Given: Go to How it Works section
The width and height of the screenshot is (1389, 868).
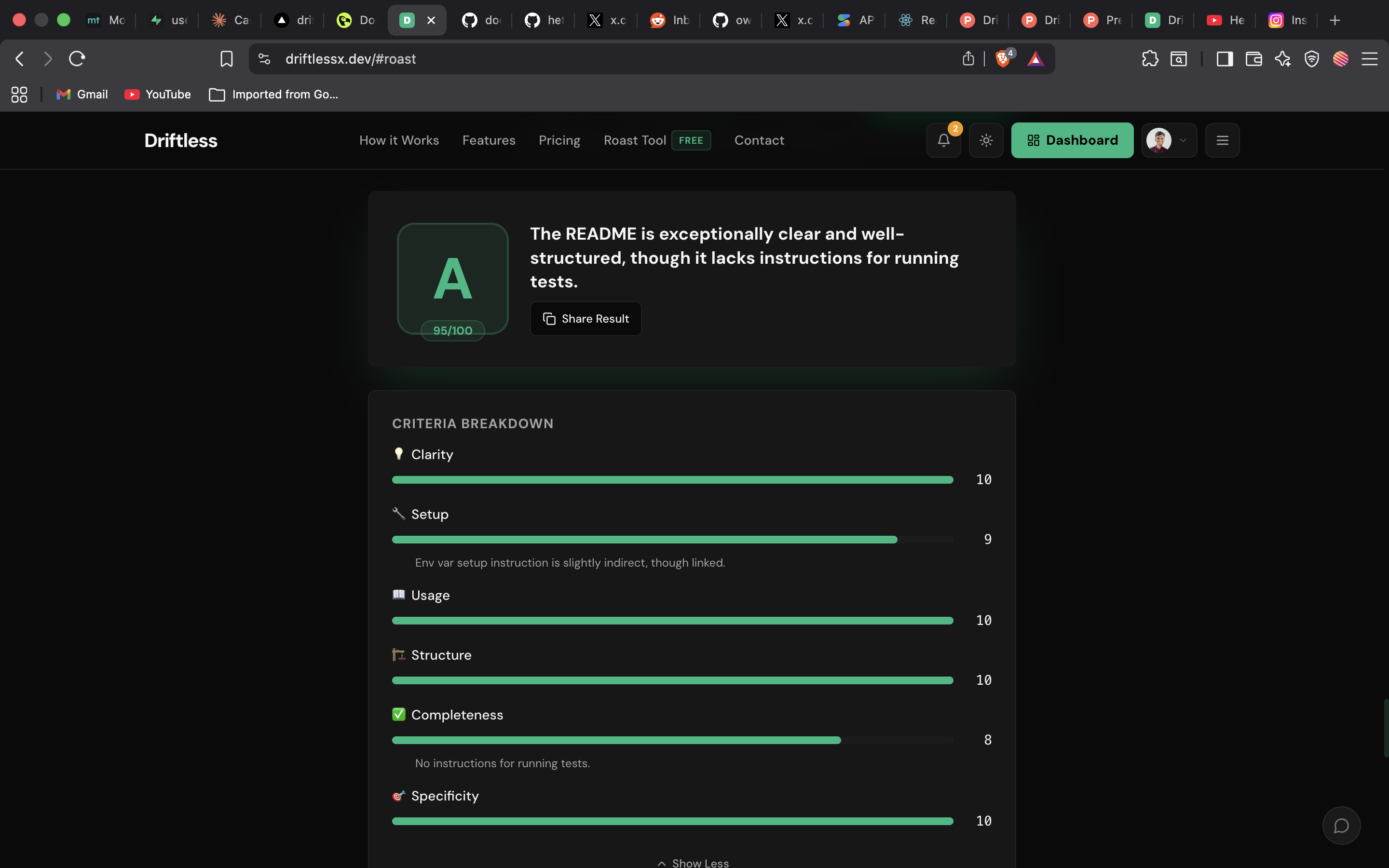Looking at the screenshot, I should pyautogui.click(x=399, y=140).
